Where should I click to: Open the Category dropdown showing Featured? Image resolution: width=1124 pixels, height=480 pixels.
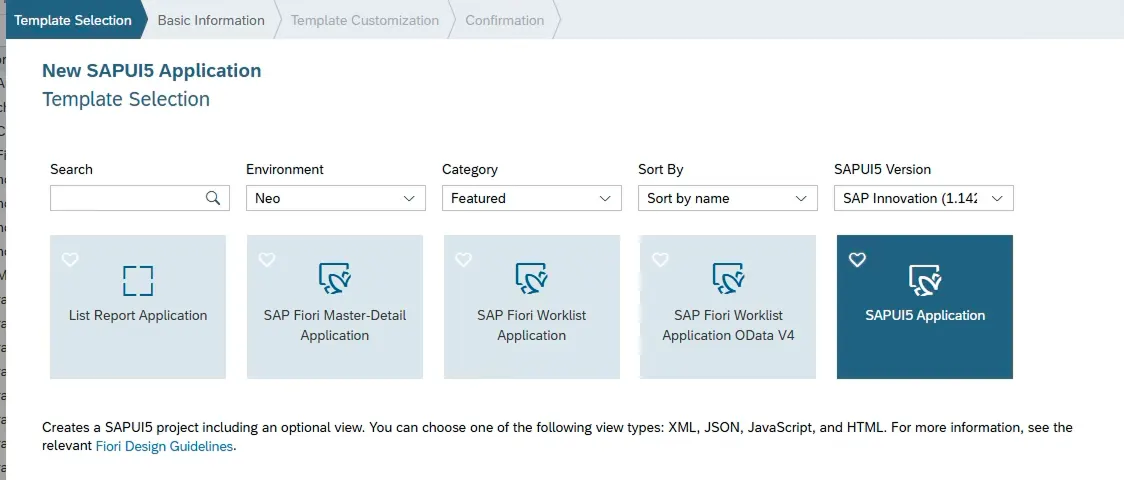tap(532, 198)
